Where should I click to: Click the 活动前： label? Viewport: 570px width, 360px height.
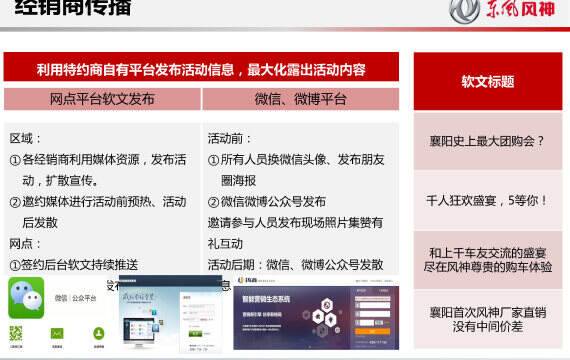click(x=229, y=139)
